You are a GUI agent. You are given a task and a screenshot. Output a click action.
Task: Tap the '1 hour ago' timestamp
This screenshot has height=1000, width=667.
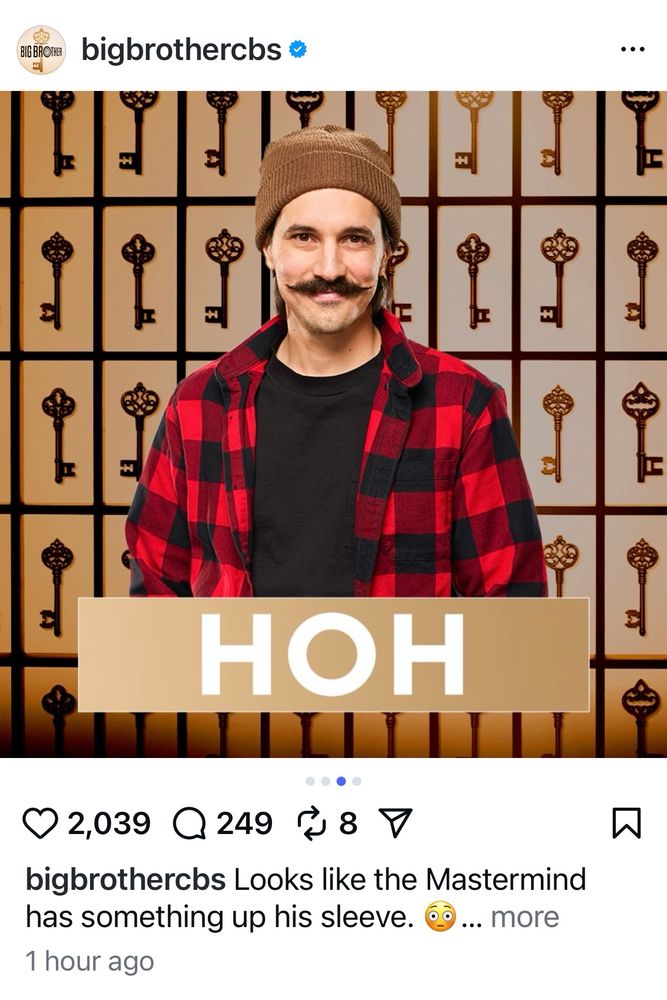[90, 961]
